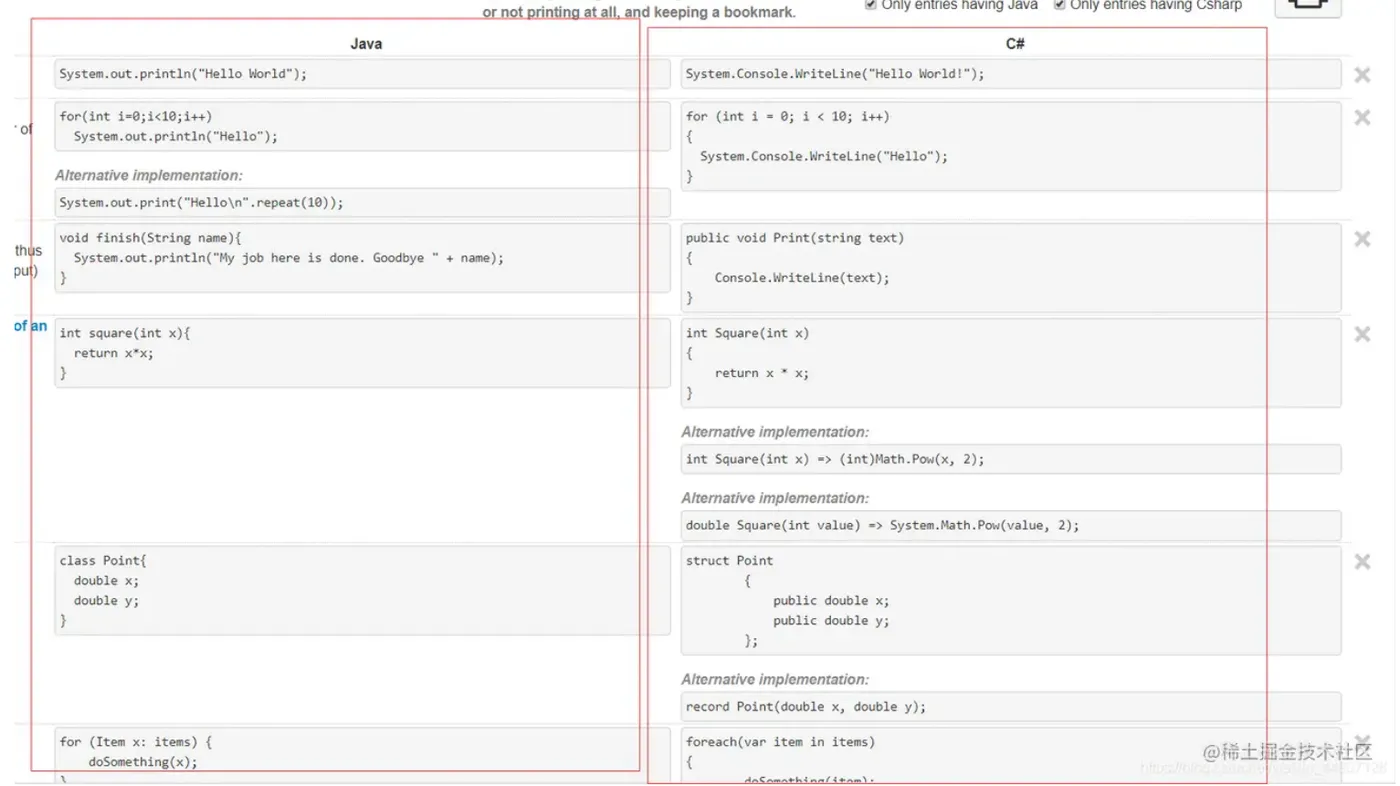Remove the Point struct row via X icon
1400x786 pixels.
point(1362,562)
